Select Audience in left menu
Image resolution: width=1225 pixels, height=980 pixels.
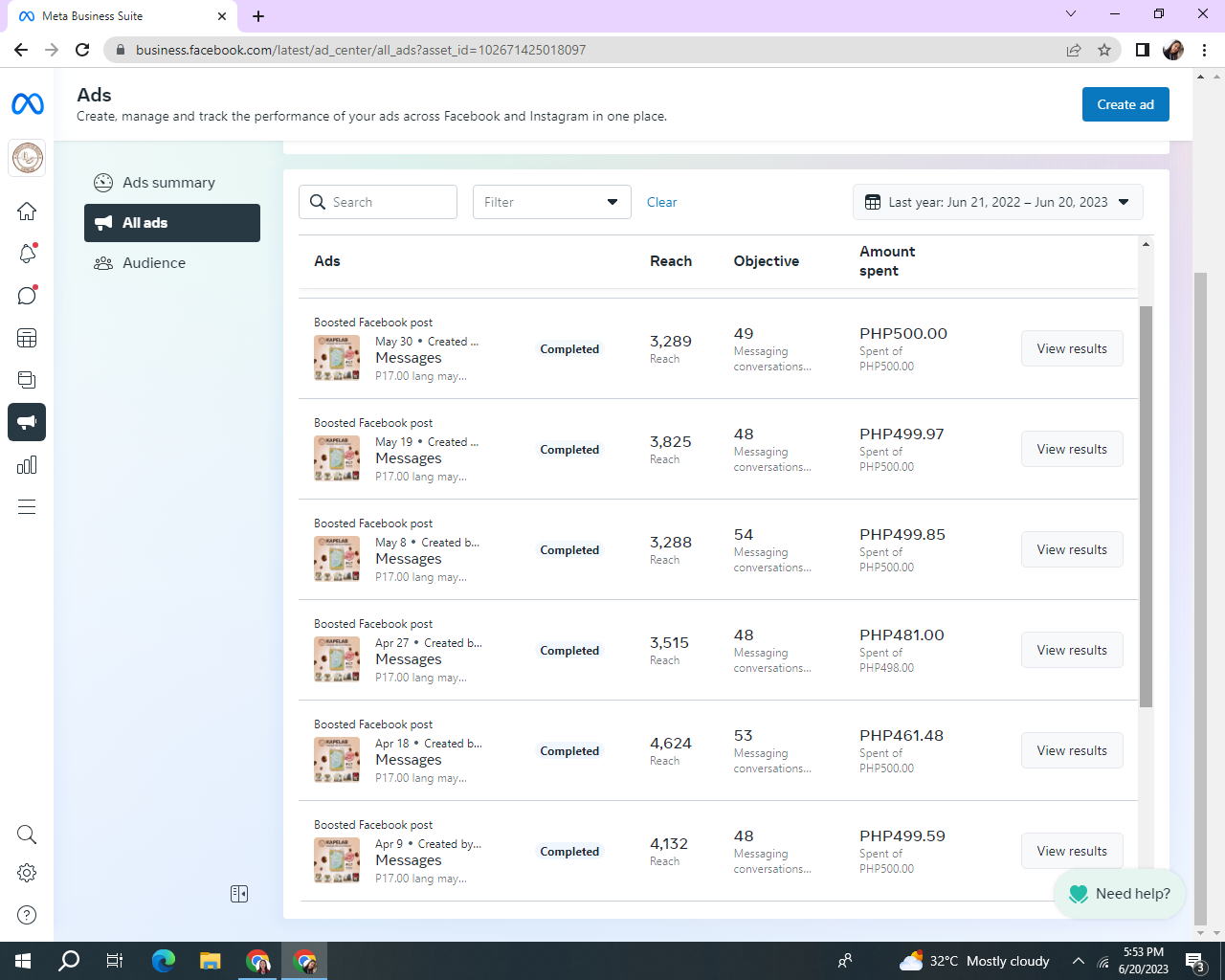coord(172,263)
